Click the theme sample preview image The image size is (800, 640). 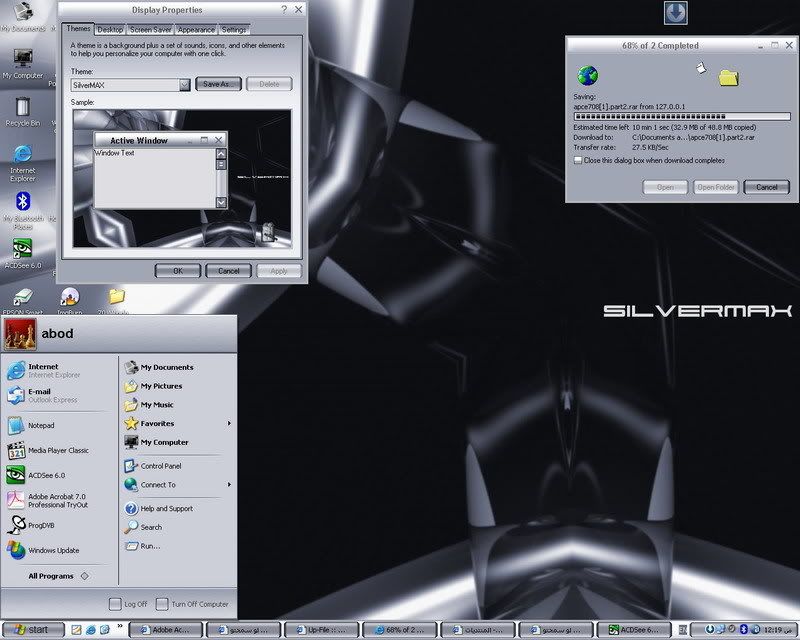182,178
